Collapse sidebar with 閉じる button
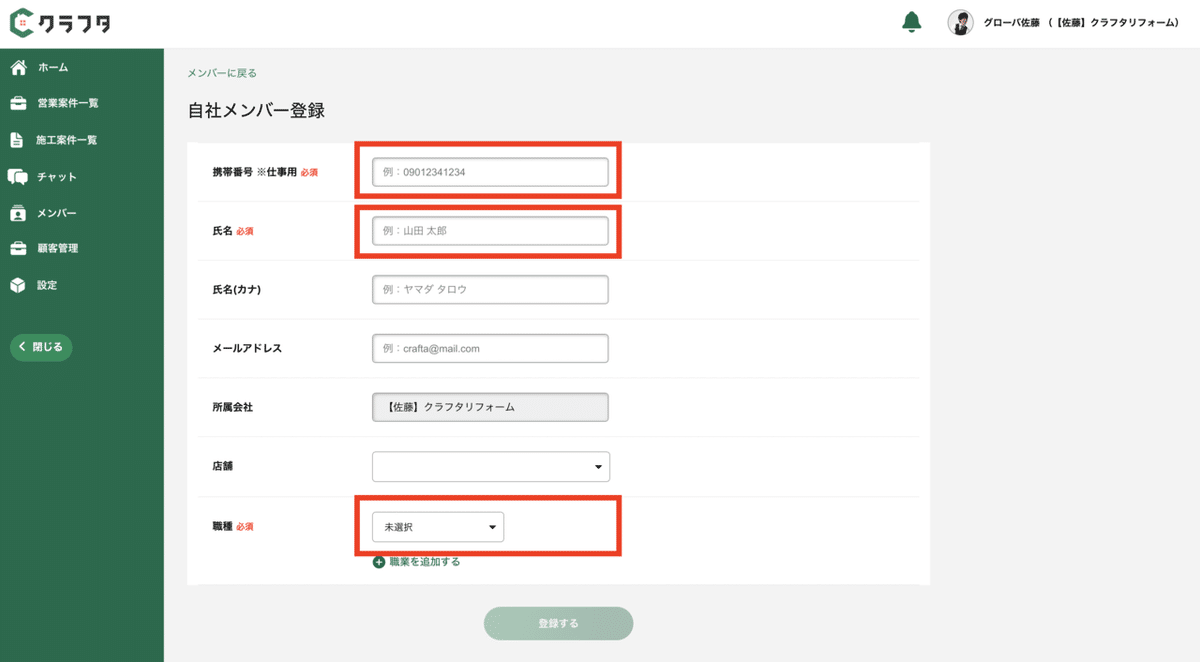 pos(41,347)
